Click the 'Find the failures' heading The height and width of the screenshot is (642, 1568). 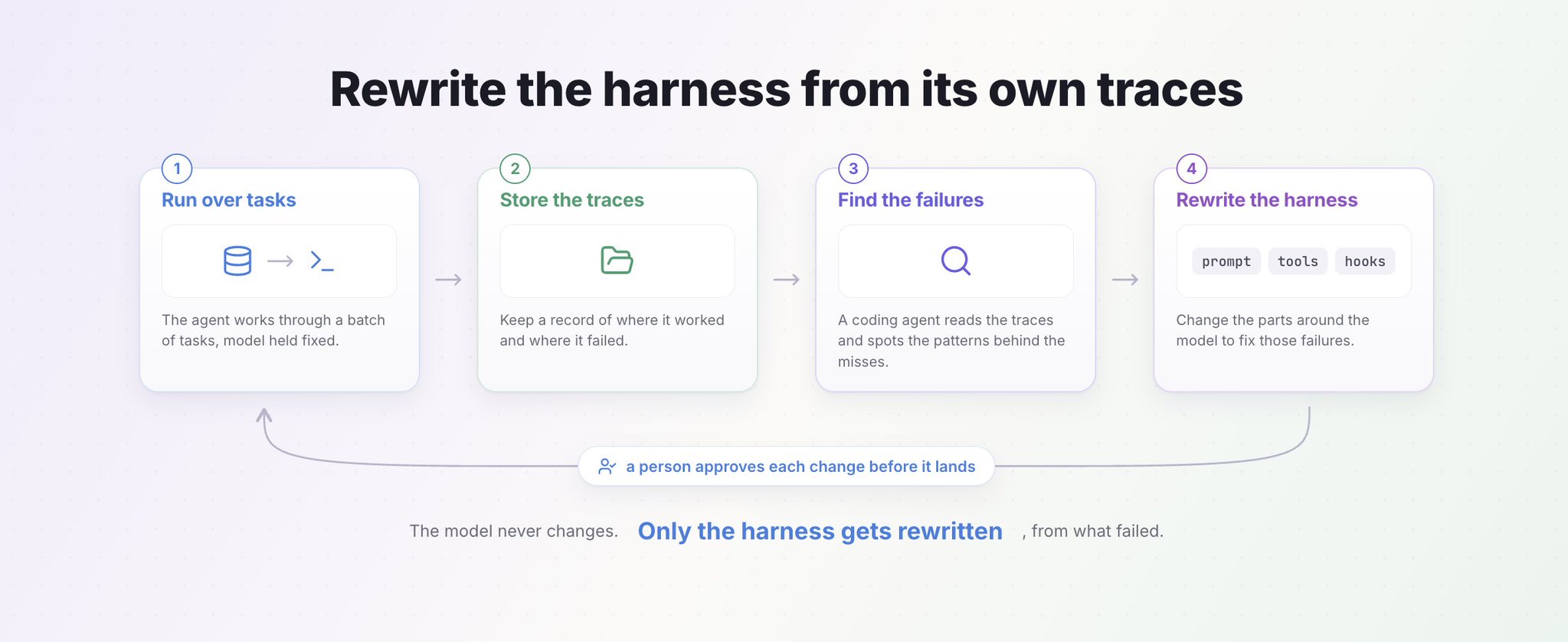(x=911, y=200)
